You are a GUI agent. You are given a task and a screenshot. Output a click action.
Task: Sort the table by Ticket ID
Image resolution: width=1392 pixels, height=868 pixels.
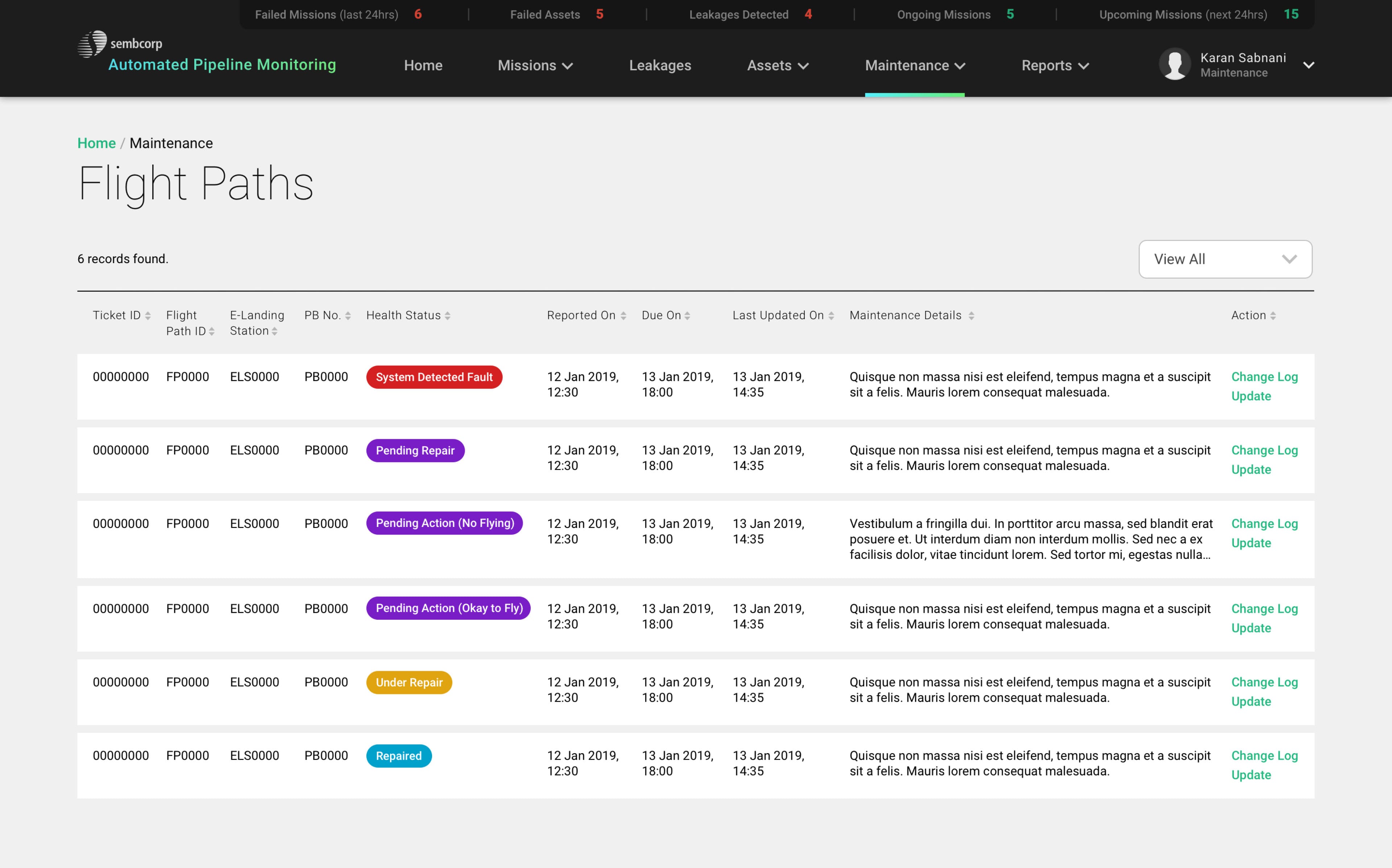click(148, 315)
